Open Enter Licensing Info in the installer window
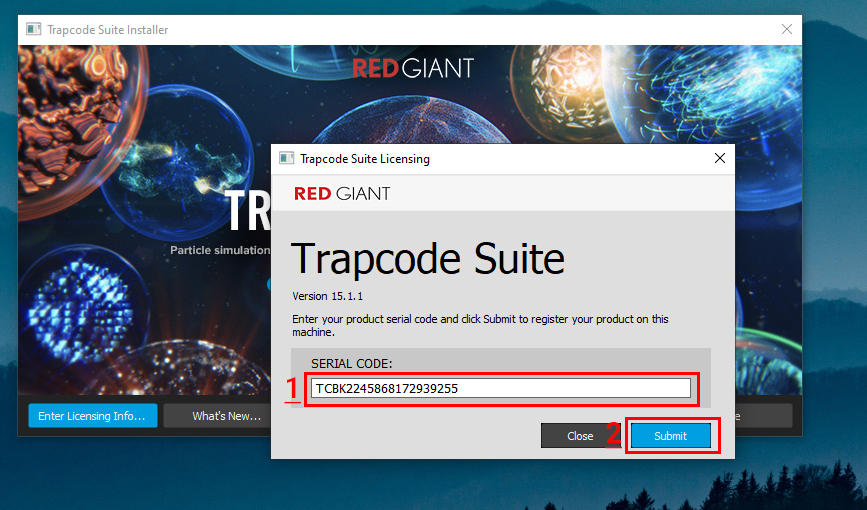The width and height of the screenshot is (867, 510). coord(92,416)
